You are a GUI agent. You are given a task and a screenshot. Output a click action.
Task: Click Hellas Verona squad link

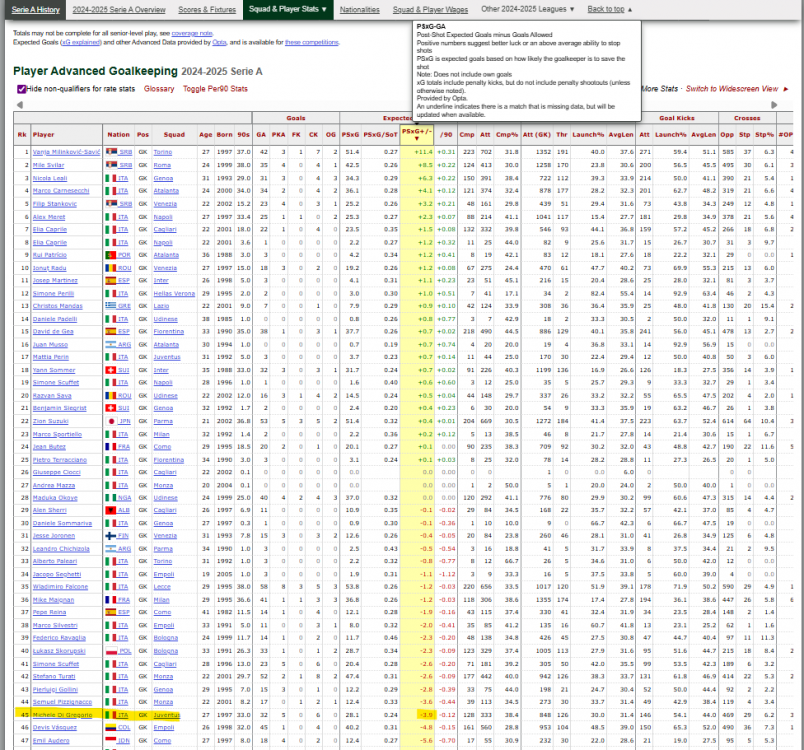pos(174,294)
